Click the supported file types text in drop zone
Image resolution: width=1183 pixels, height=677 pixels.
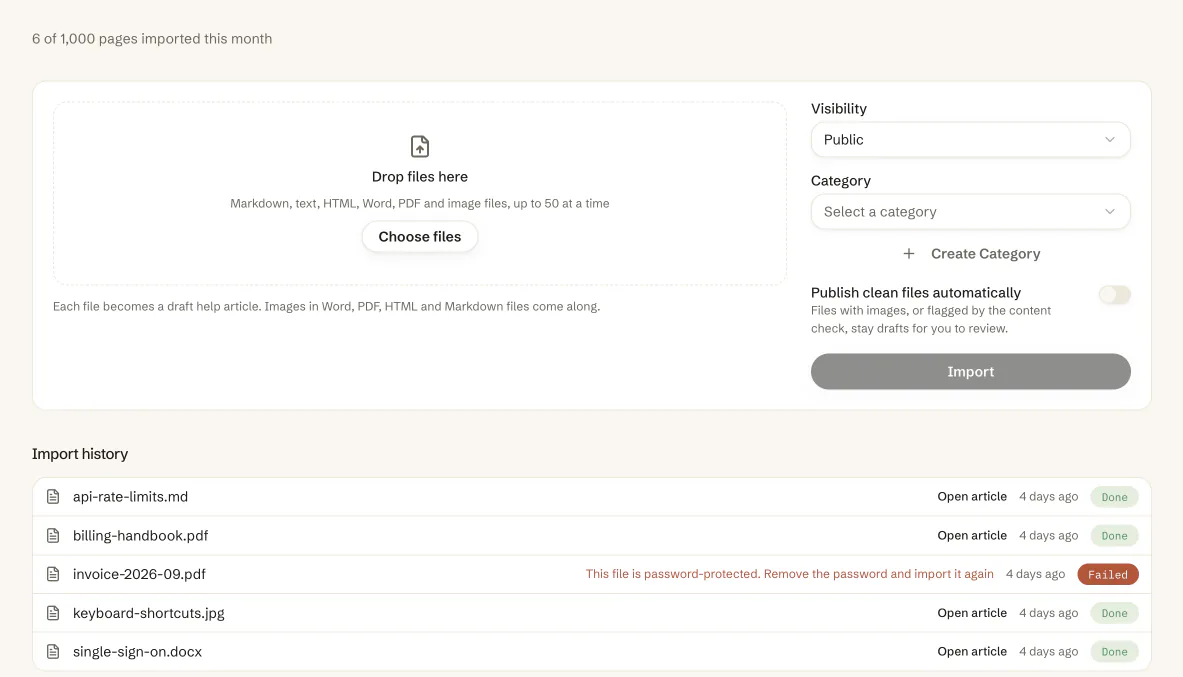(419, 204)
